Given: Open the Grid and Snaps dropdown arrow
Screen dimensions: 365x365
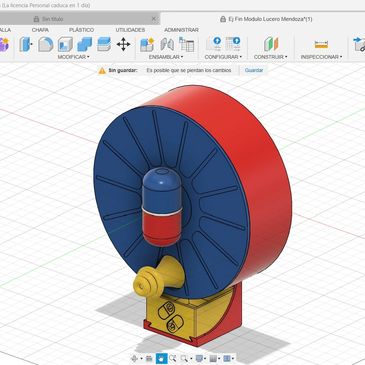Looking at the screenshot, I should point(219,359).
